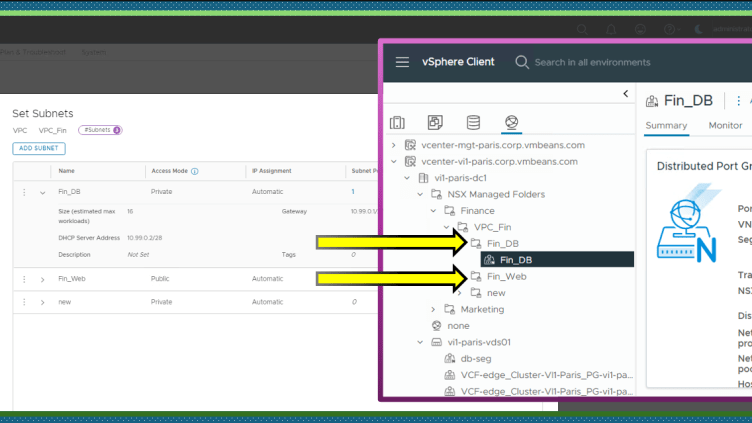Click the vcenter-mgt-paris vCenter icon
The height and width of the screenshot is (423, 752).
coord(410,145)
